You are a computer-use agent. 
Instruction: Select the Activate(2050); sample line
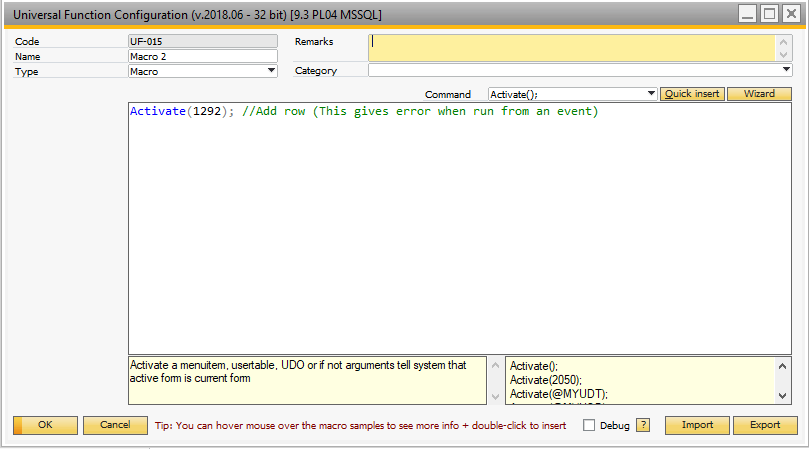pyautogui.click(x=546, y=380)
